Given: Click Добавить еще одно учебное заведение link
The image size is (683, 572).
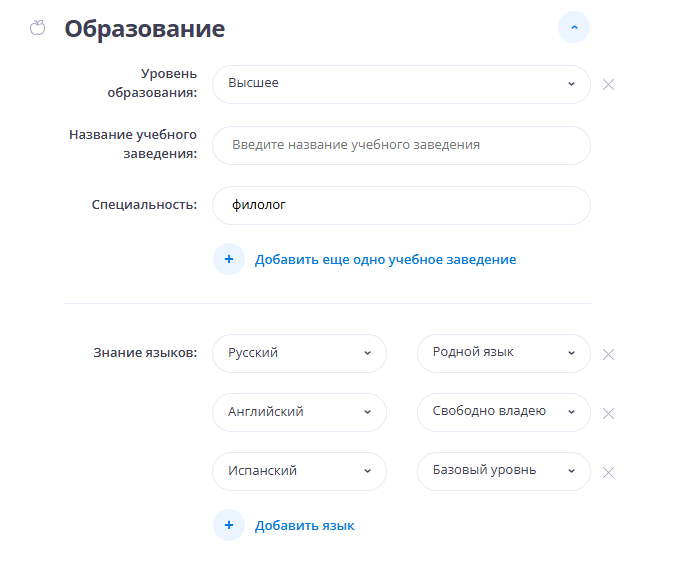Looking at the screenshot, I should pyautogui.click(x=385, y=259).
